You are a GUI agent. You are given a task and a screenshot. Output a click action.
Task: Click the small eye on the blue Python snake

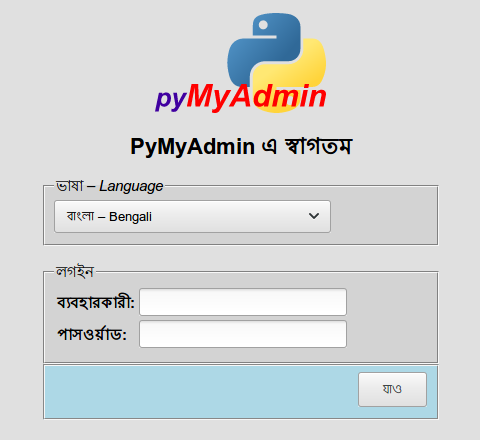[x=263, y=25]
